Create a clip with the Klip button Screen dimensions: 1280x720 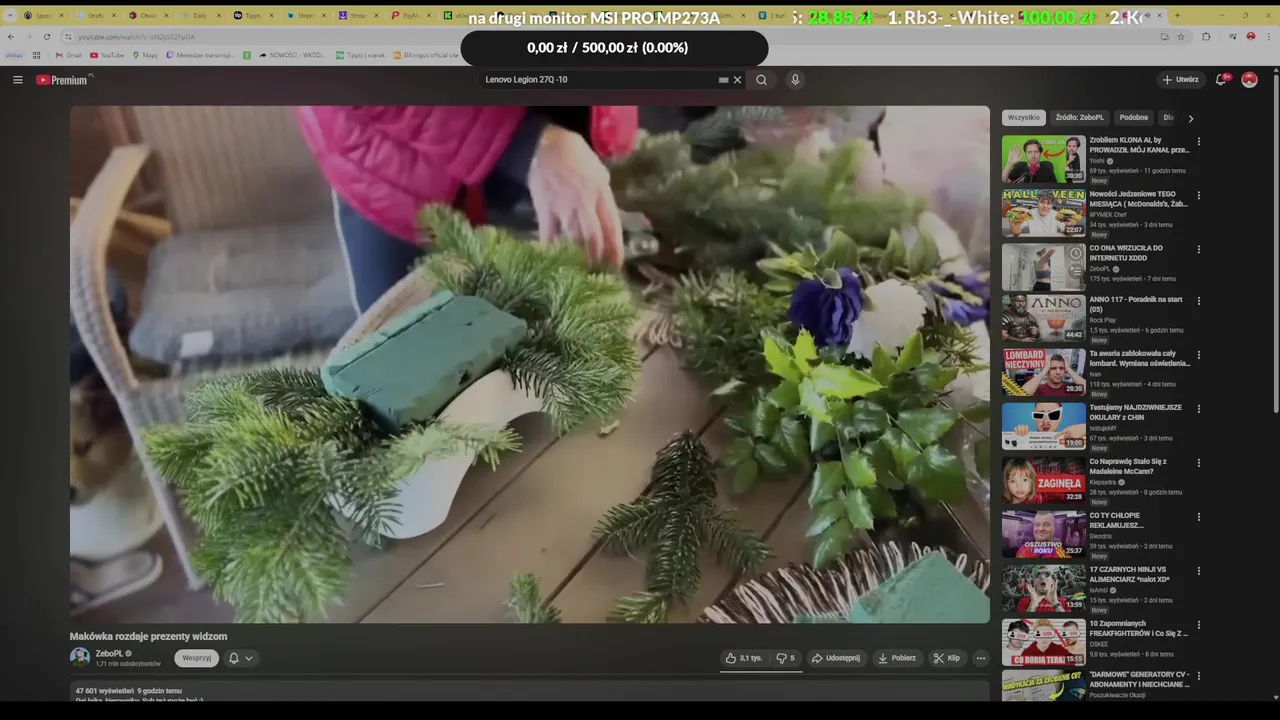click(946, 658)
